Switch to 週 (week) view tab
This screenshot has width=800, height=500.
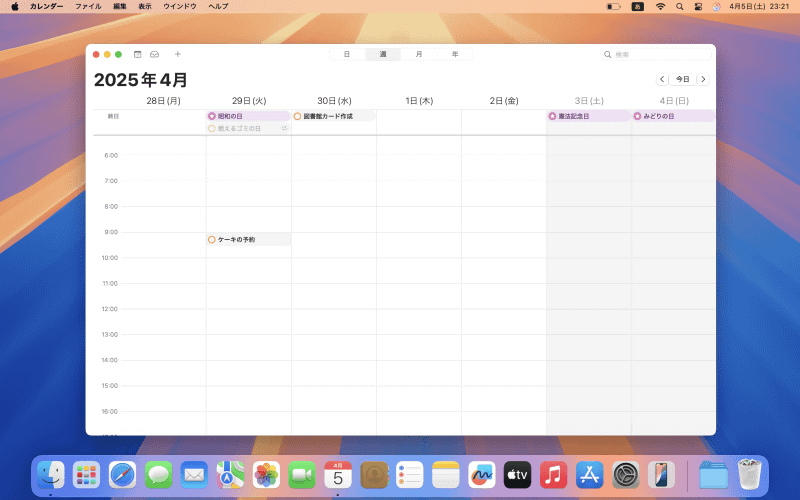[383, 54]
